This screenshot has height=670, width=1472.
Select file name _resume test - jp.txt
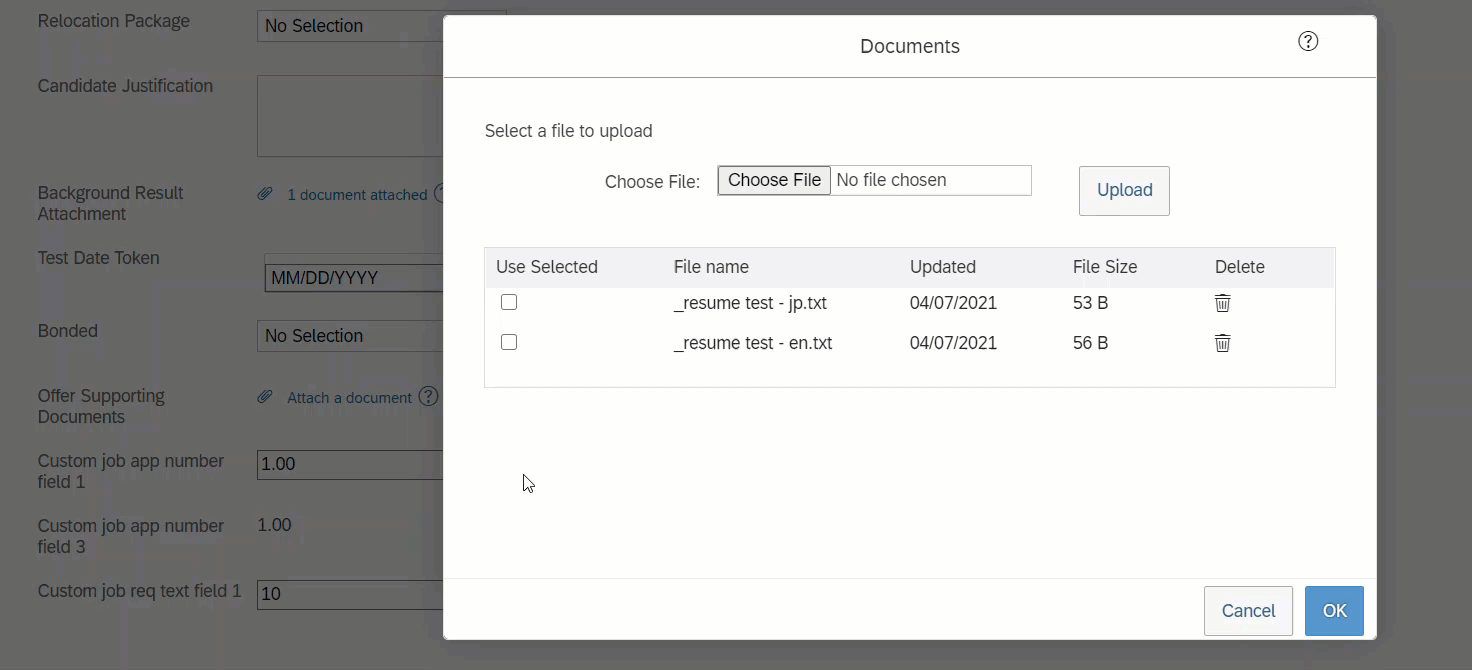[750, 303]
